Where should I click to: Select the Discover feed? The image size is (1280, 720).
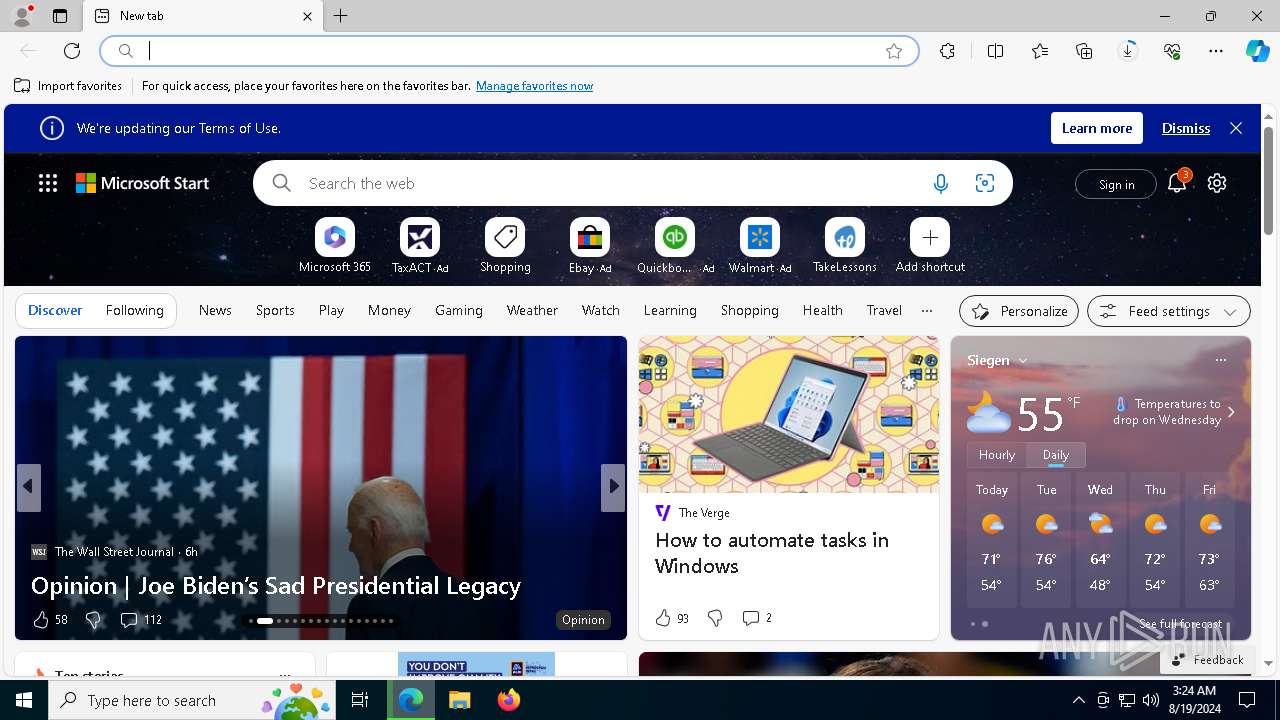point(55,311)
